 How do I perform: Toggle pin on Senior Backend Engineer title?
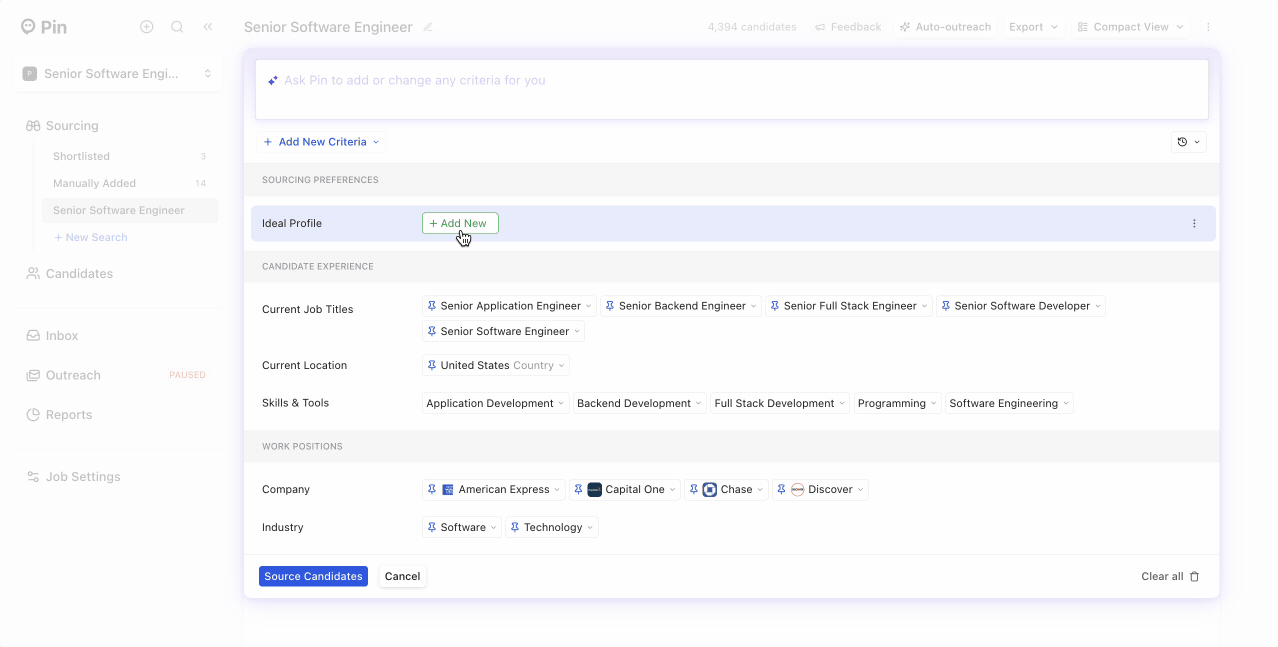coord(610,306)
